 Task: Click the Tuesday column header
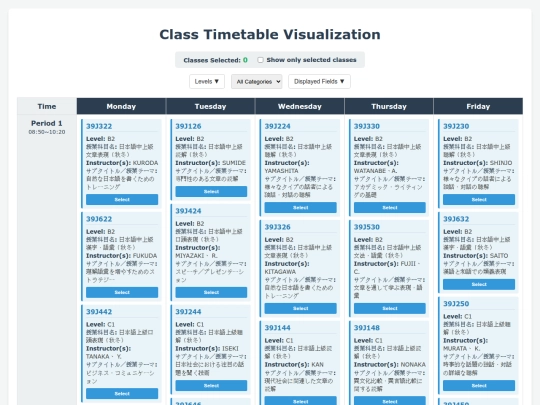coord(210,106)
